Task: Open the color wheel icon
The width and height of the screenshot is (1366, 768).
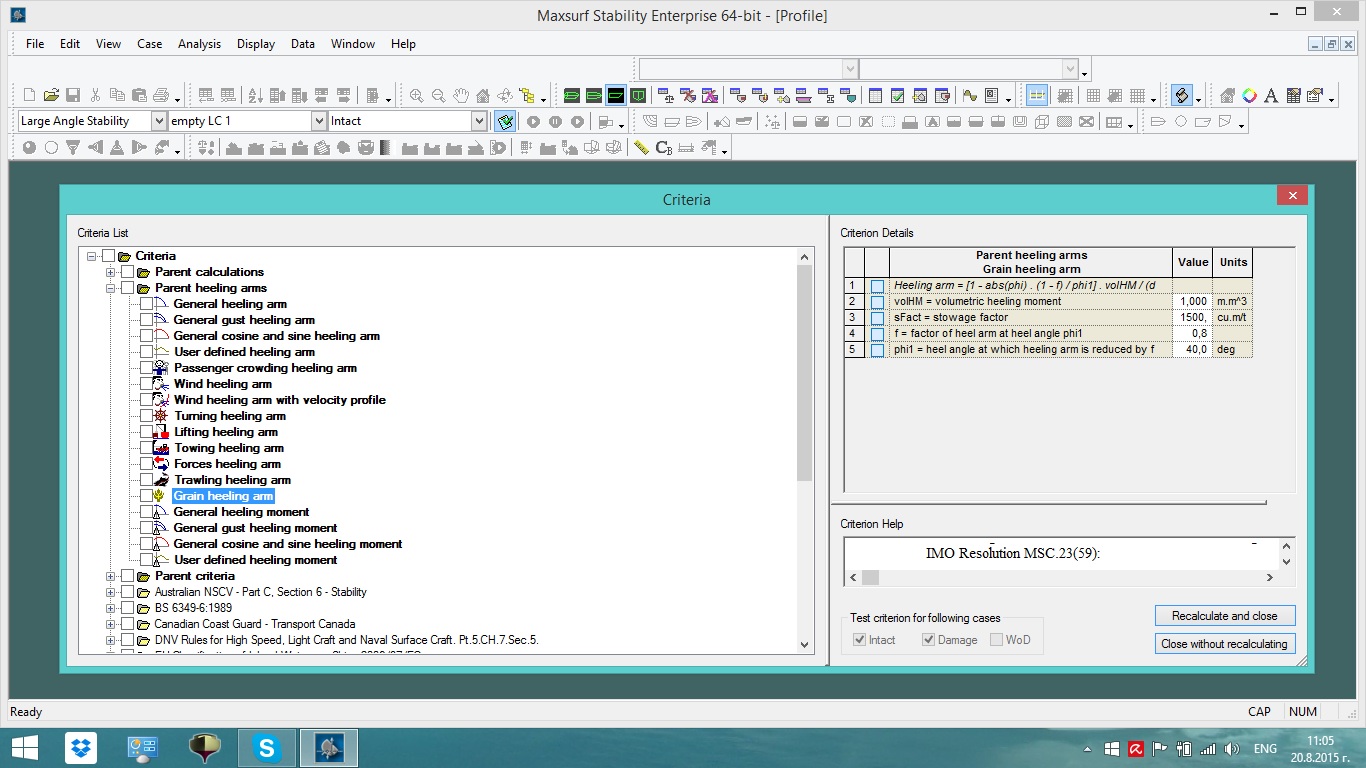Action: (x=1249, y=96)
